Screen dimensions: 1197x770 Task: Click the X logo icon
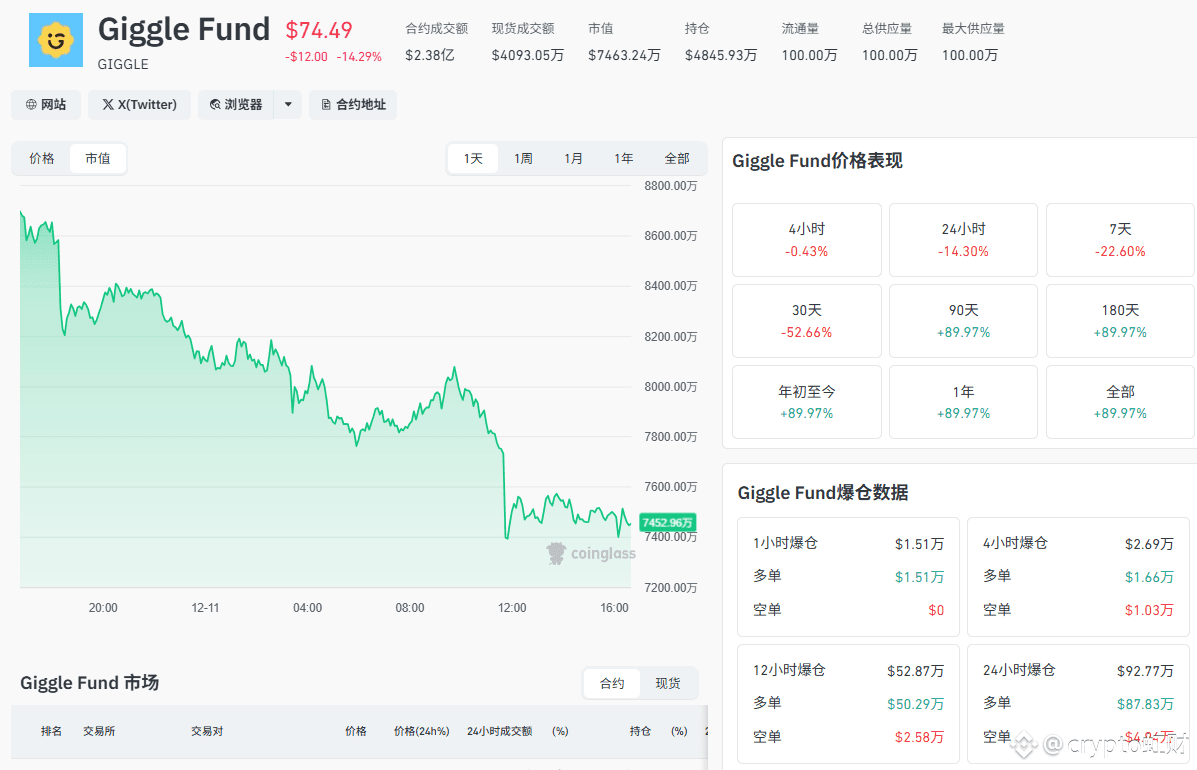coord(108,105)
